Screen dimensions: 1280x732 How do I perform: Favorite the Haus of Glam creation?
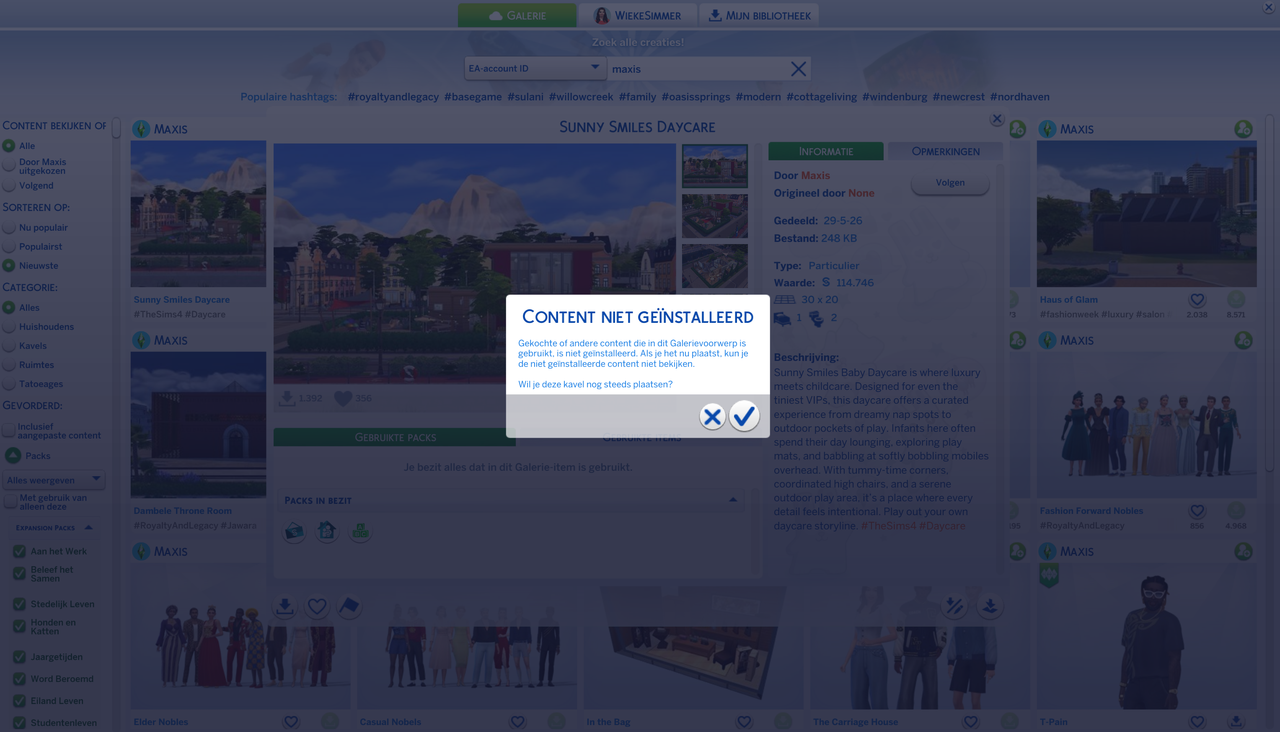click(1197, 300)
